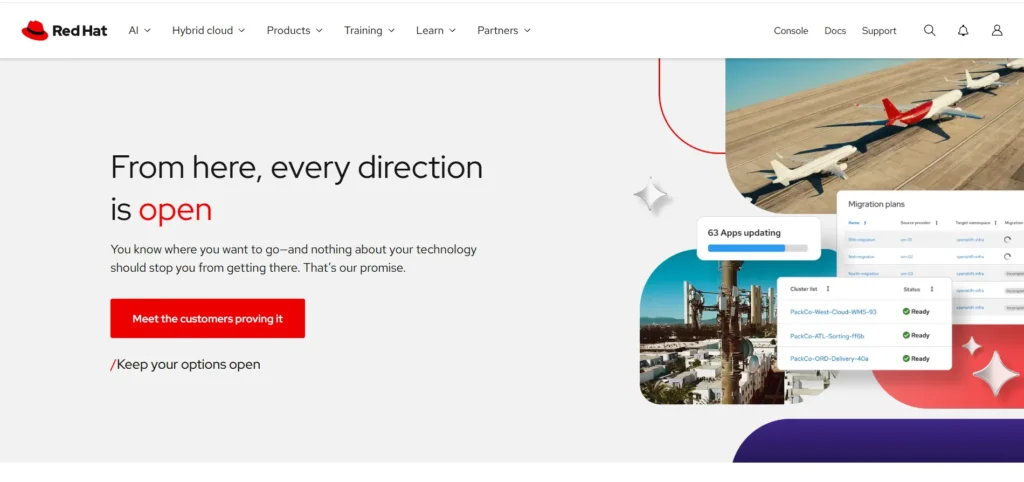Go to Console in top navigation
Screen dimensions: 1024x482
point(791,31)
